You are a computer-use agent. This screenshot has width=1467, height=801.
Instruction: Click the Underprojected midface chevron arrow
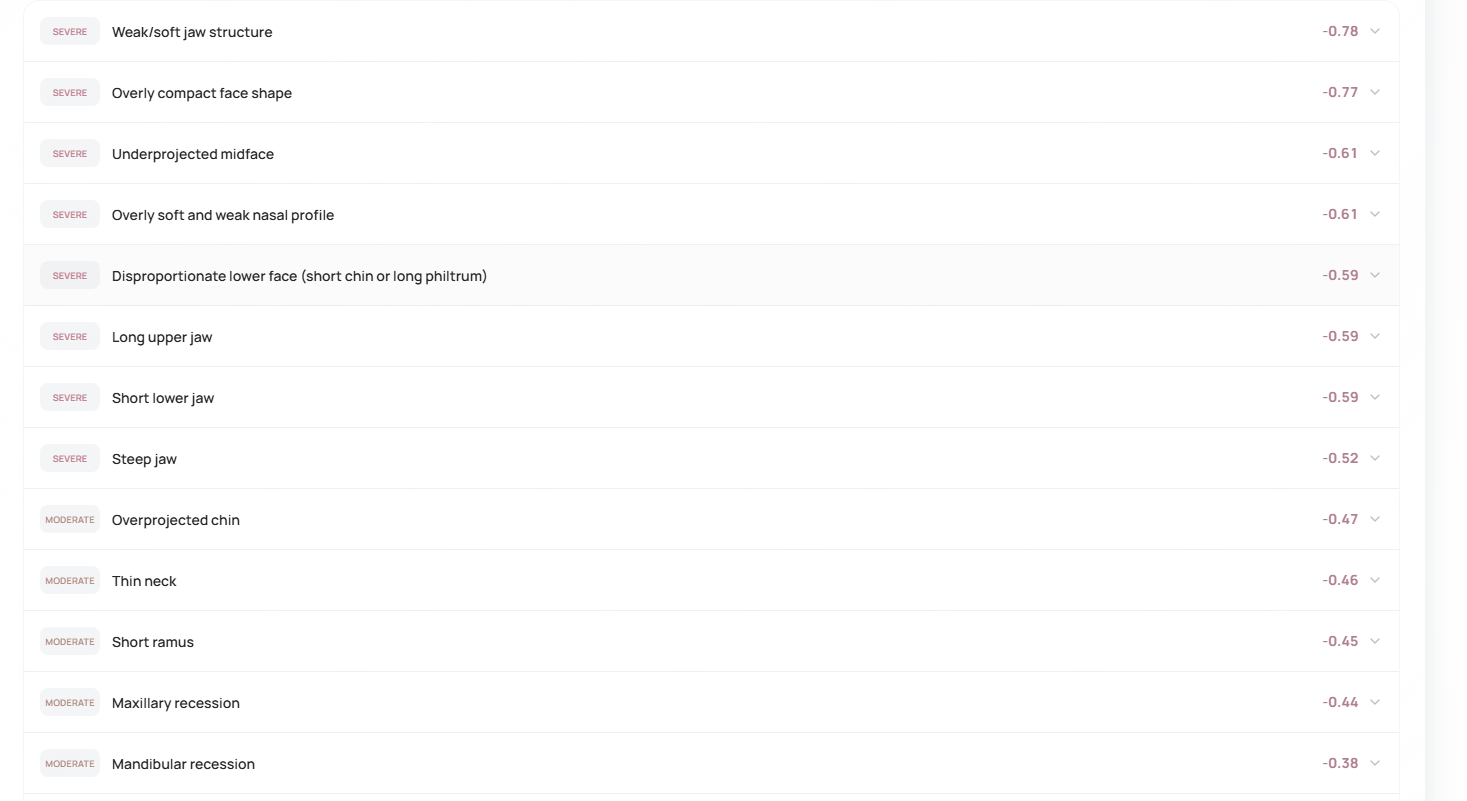pos(1375,153)
